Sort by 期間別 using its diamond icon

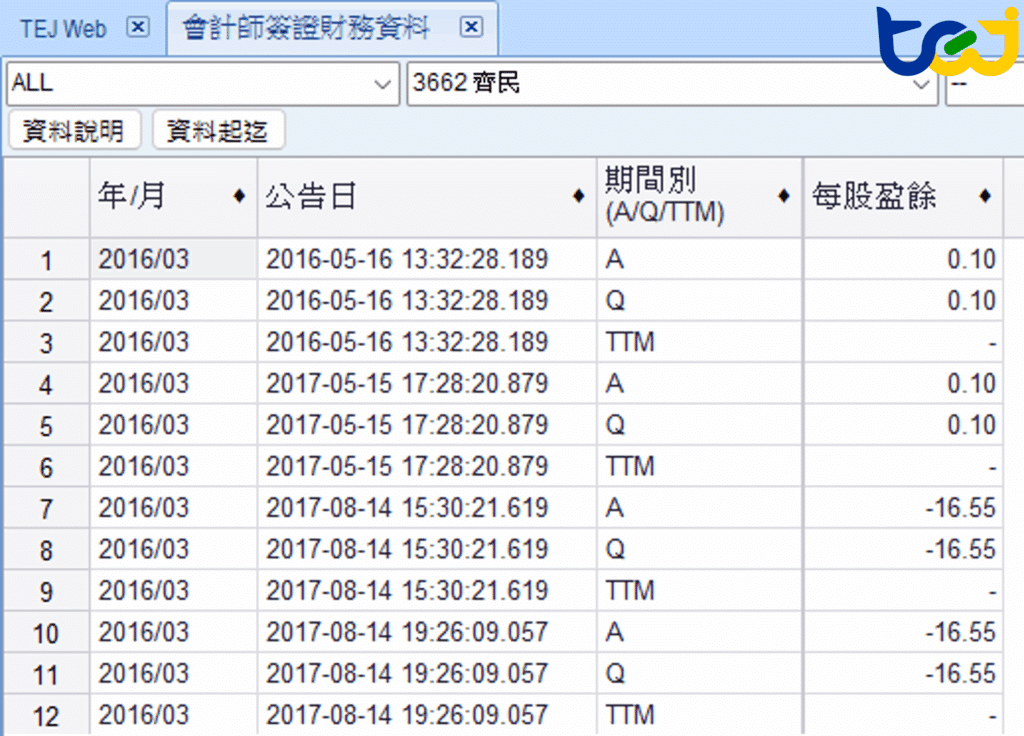pos(783,197)
